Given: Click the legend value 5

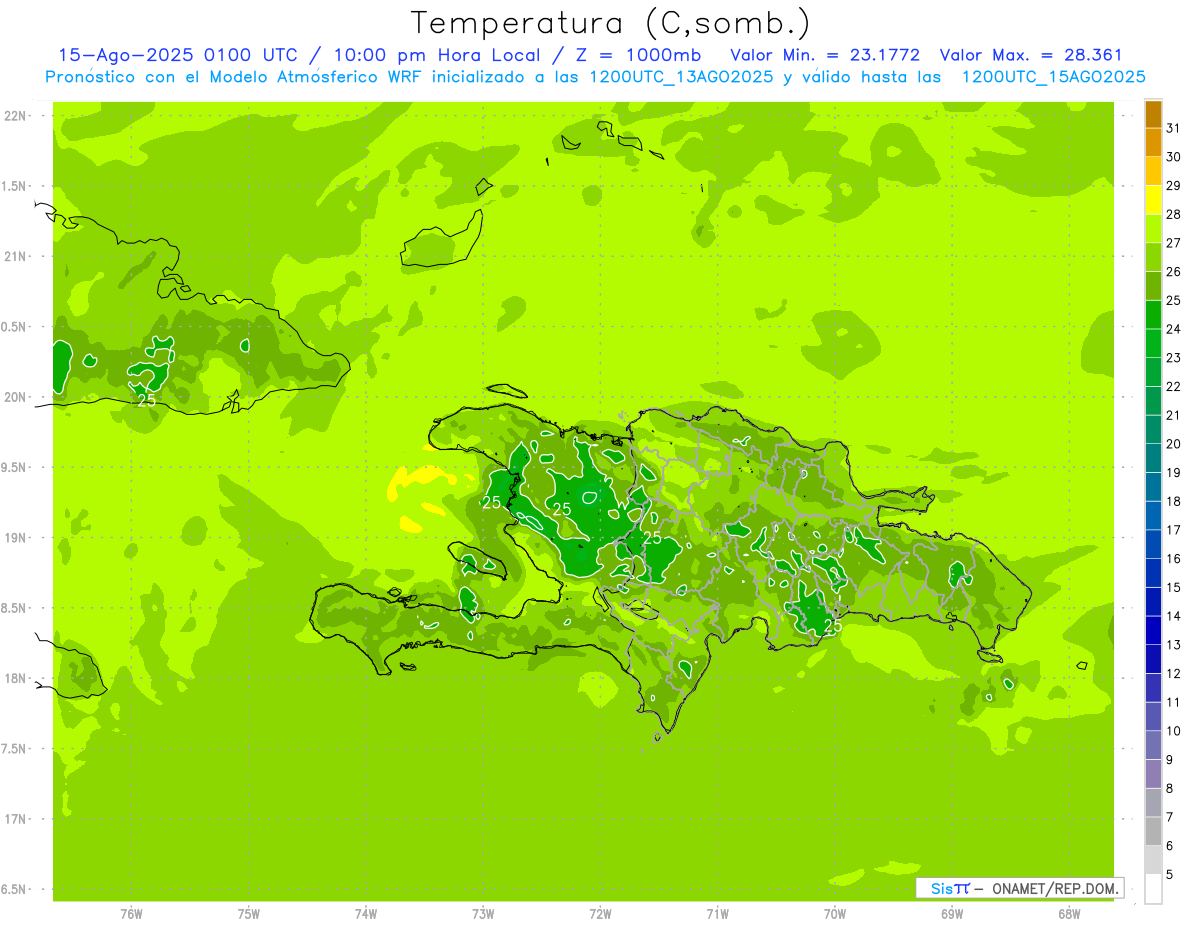Looking at the screenshot, I should pyautogui.click(x=1170, y=874).
